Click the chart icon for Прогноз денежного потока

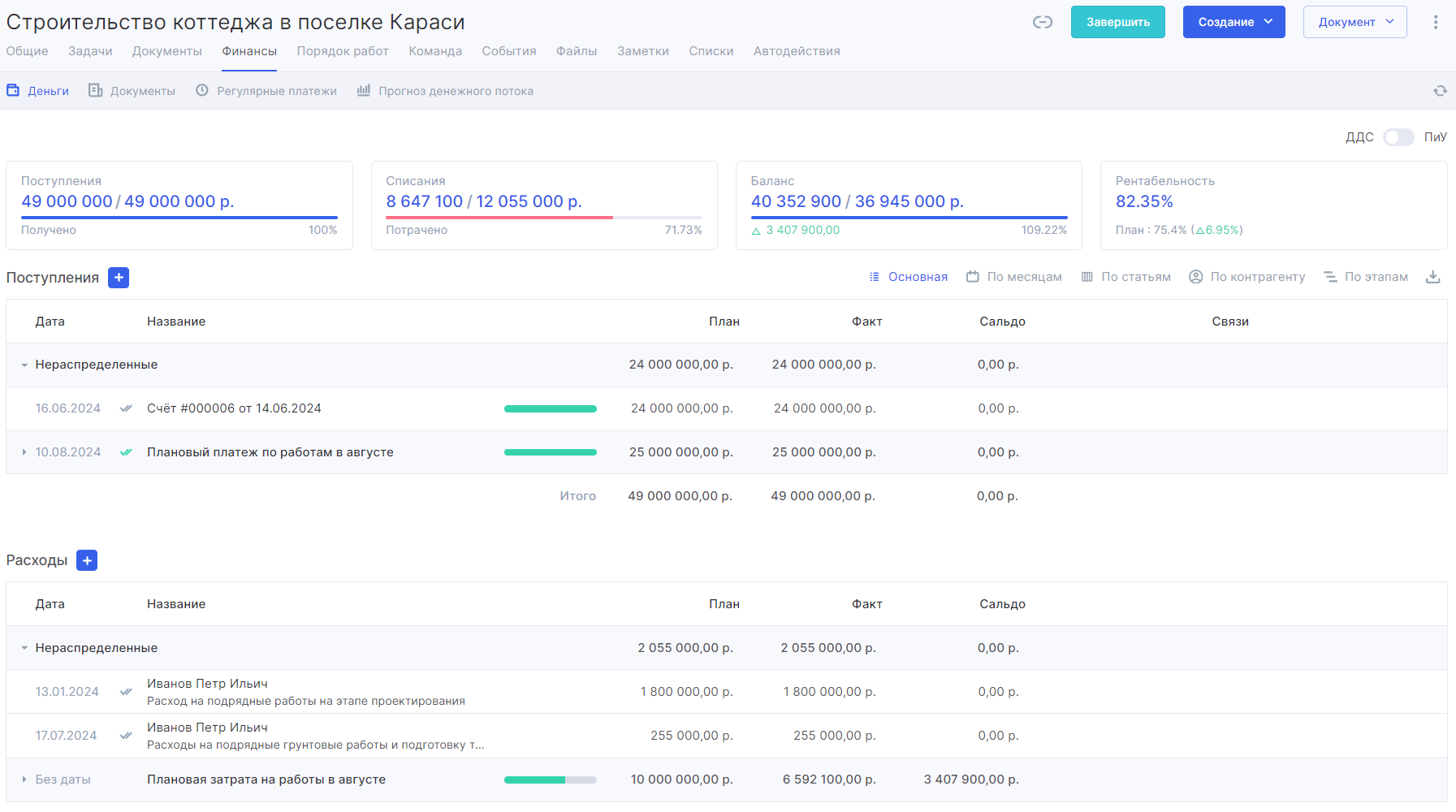pyautogui.click(x=364, y=90)
